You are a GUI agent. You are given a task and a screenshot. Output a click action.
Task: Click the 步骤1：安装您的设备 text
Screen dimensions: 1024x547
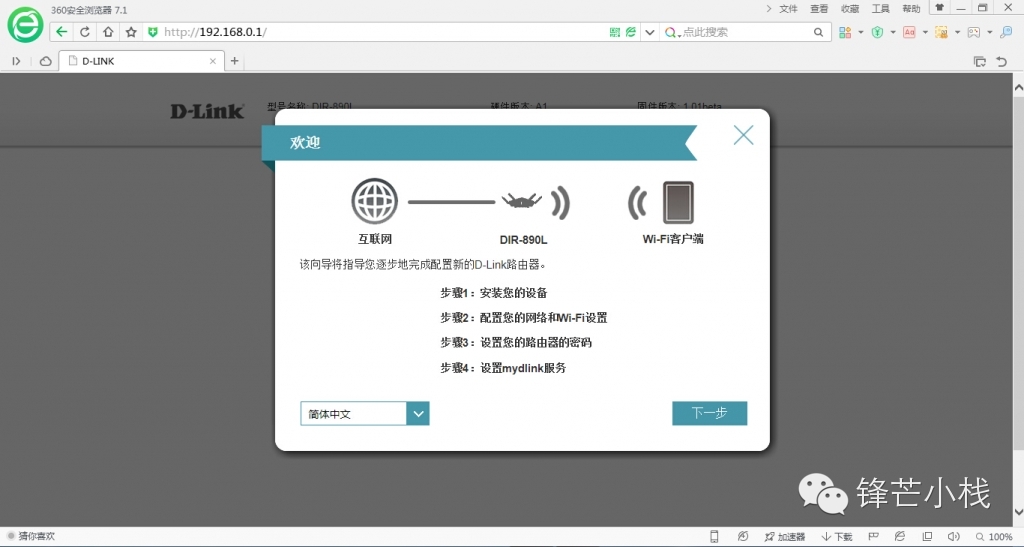pyautogui.click(x=494, y=293)
